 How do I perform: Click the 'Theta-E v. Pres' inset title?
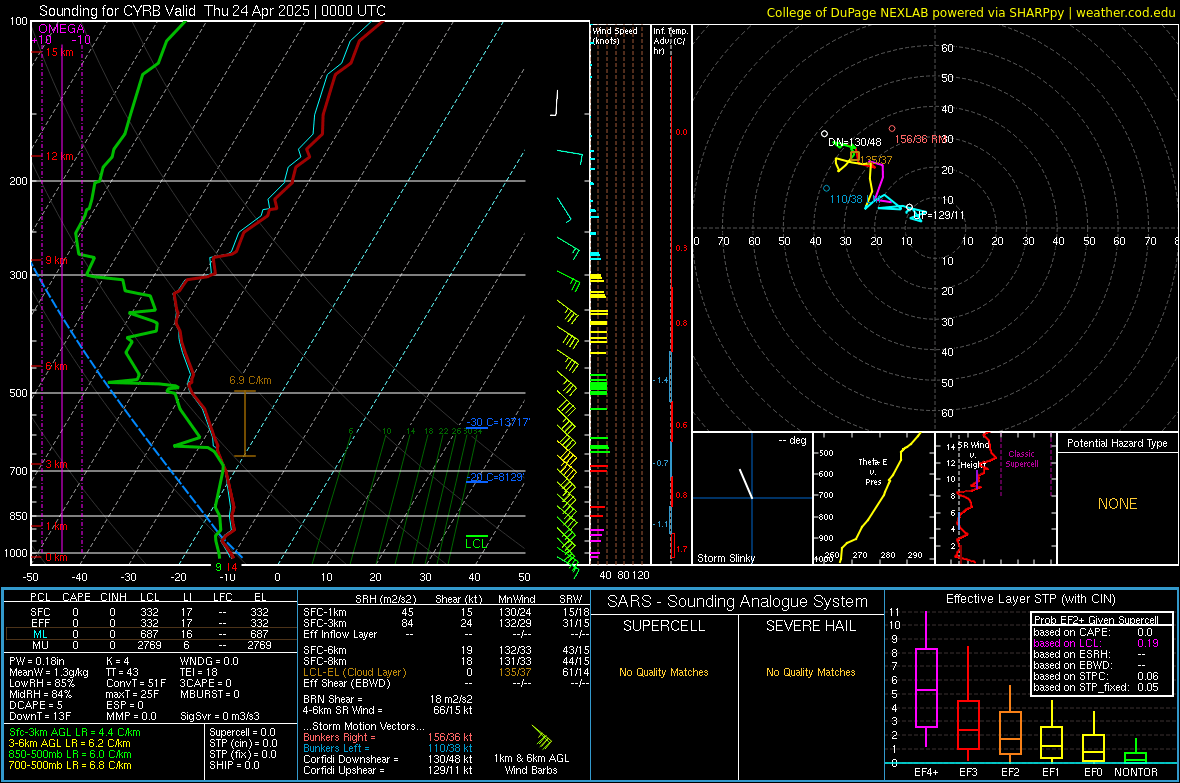[x=873, y=472]
